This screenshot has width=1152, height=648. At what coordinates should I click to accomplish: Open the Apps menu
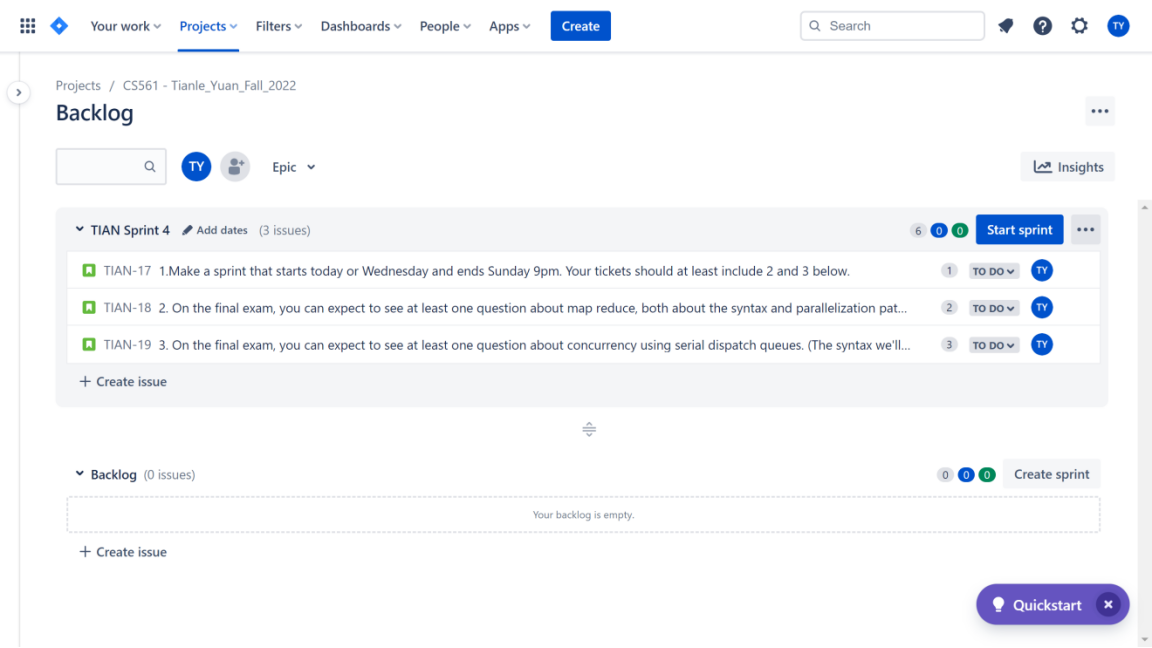point(509,26)
